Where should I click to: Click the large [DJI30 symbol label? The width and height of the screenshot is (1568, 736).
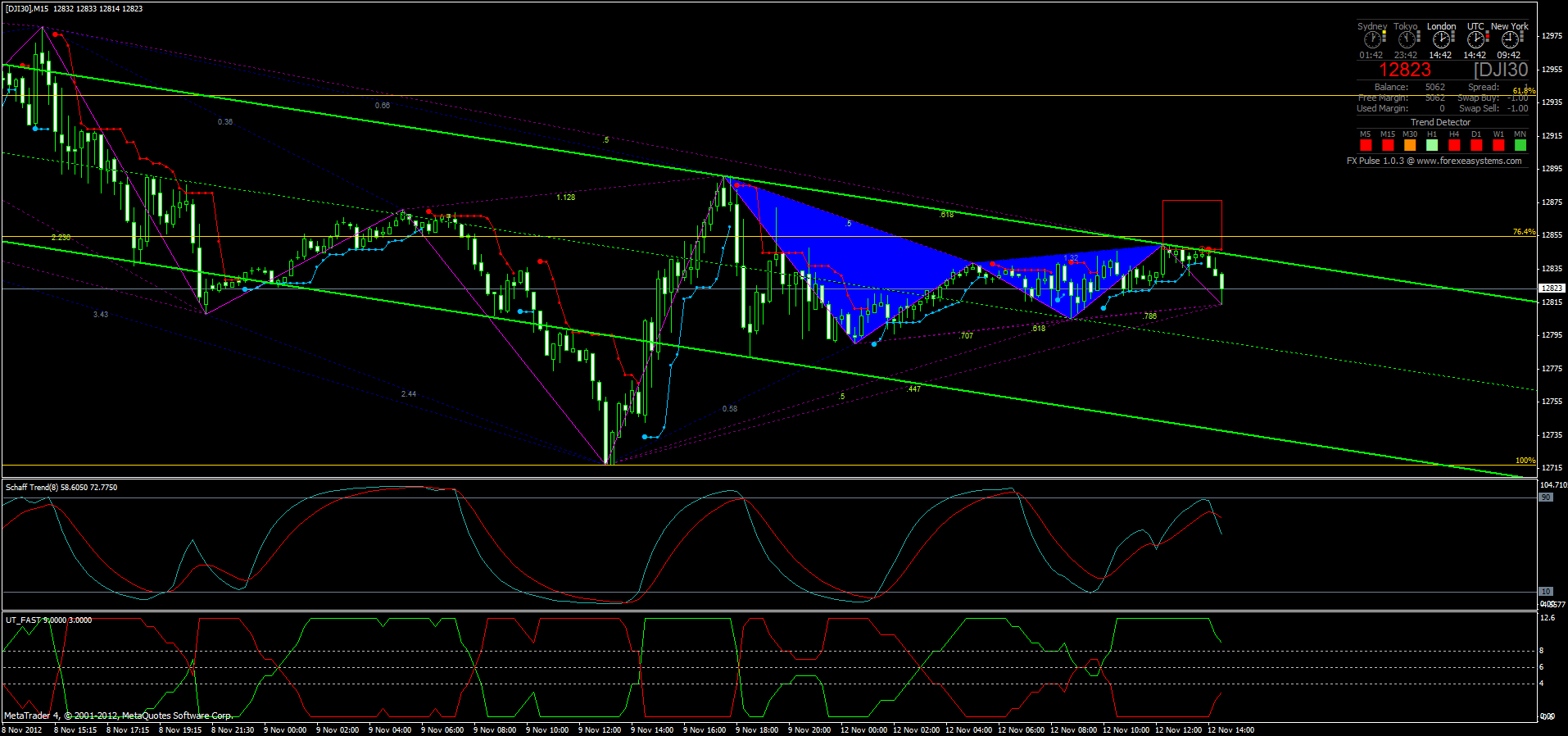[x=1501, y=70]
